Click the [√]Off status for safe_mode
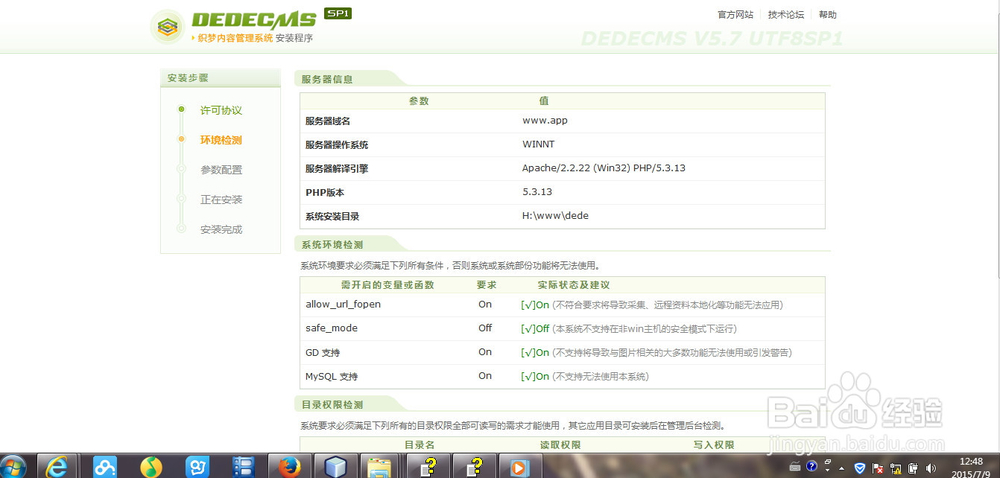Image resolution: width=1000 pixels, height=478 pixels. click(x=534, y=329)
